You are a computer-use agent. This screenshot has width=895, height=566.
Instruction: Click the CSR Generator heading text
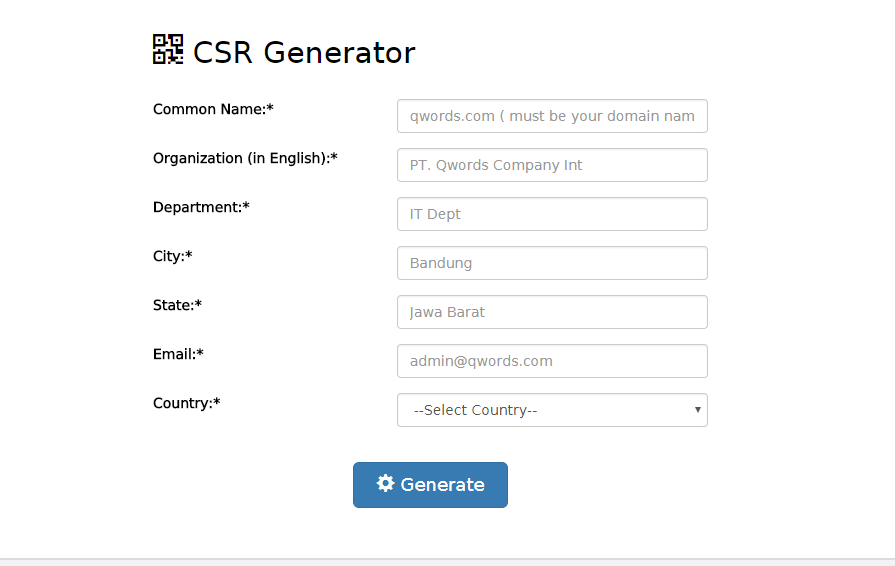(x=304, y=52)
